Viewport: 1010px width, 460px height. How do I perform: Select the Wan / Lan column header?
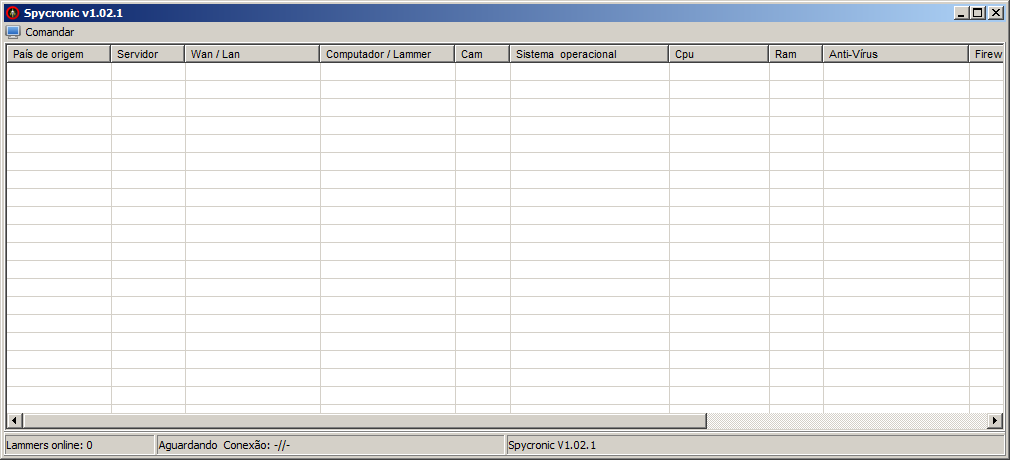(252, 54)
